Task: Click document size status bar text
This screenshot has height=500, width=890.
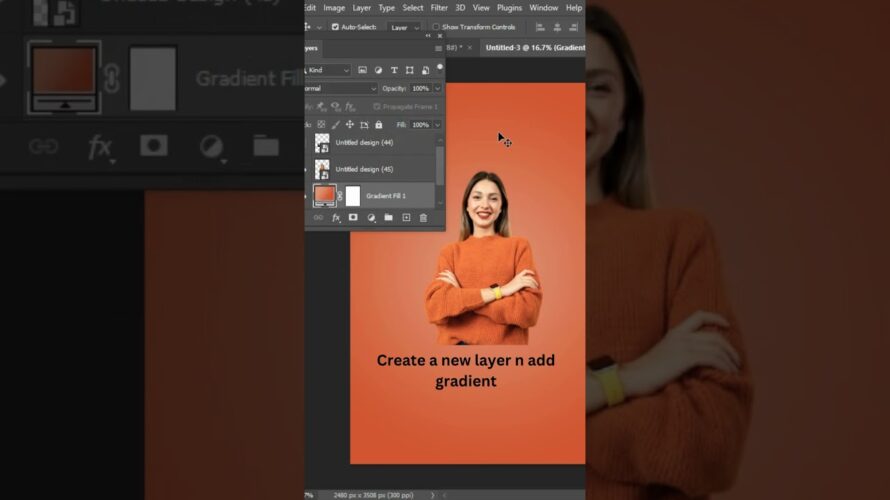Action: [x=373, y=495]
